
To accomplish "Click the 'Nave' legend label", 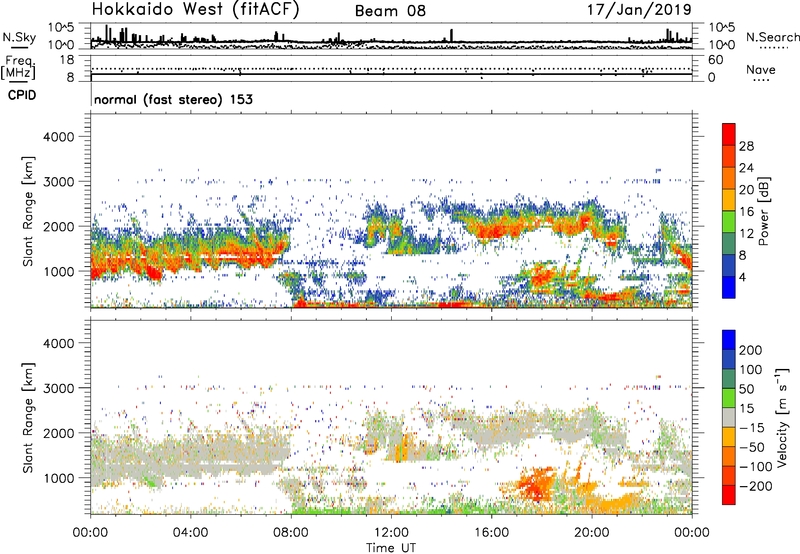I will [761, 70].
